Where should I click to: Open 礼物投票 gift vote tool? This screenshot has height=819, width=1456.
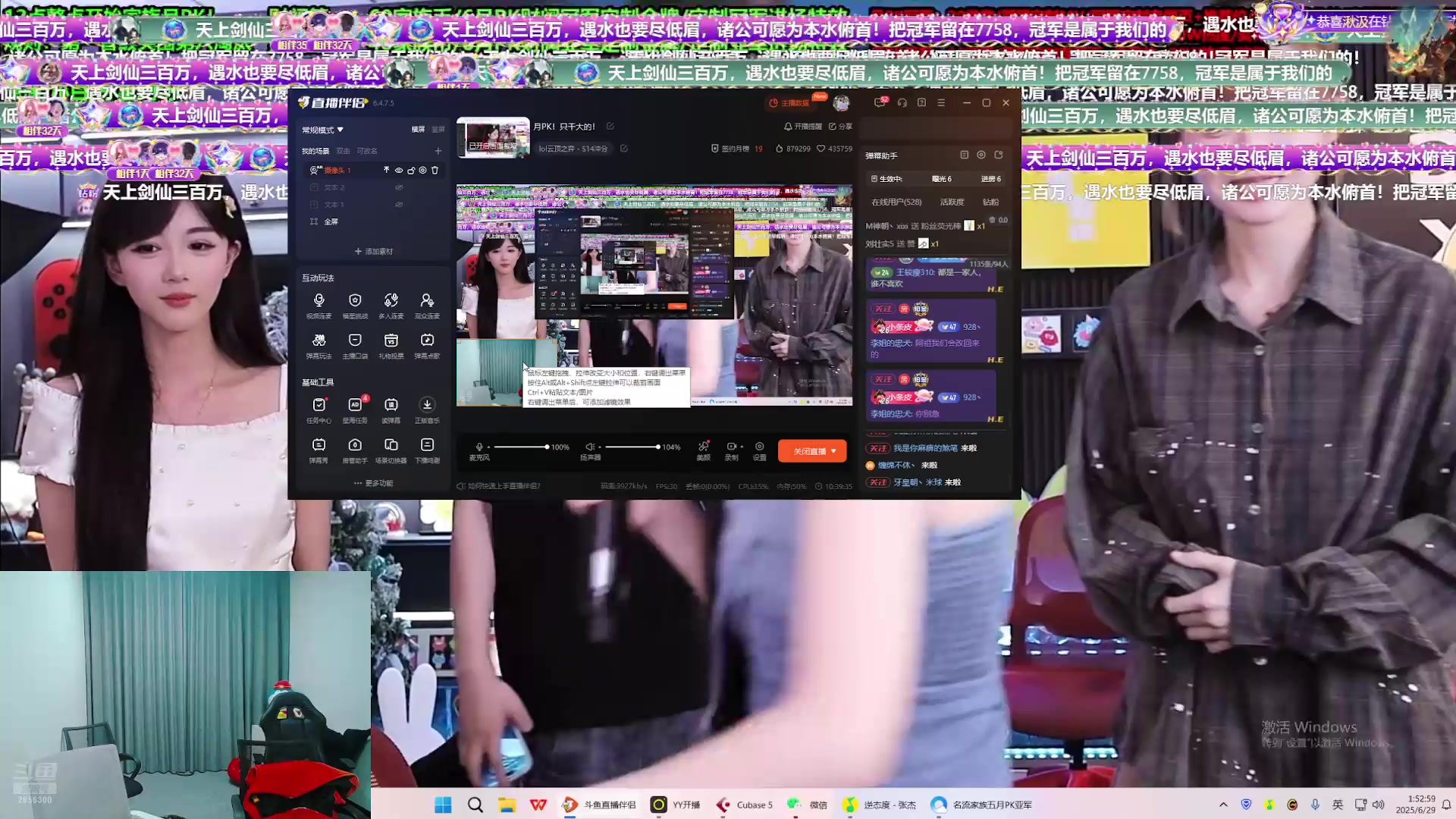coord(391,346)
